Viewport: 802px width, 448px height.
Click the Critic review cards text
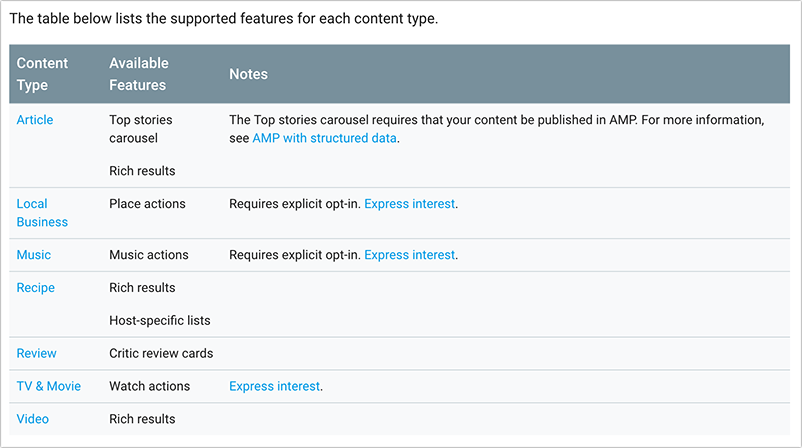point(161,353)
